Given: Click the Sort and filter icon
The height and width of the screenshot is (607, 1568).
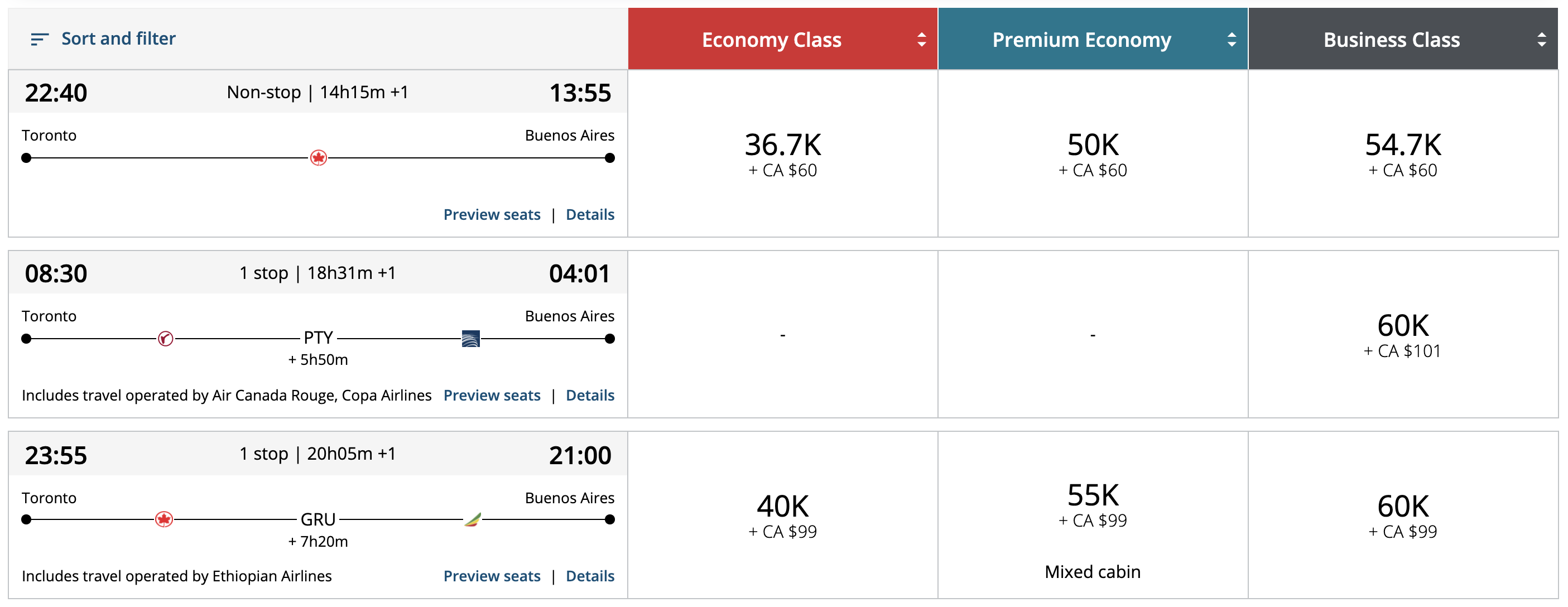Looking at the screenshot, I should [40, 40].
